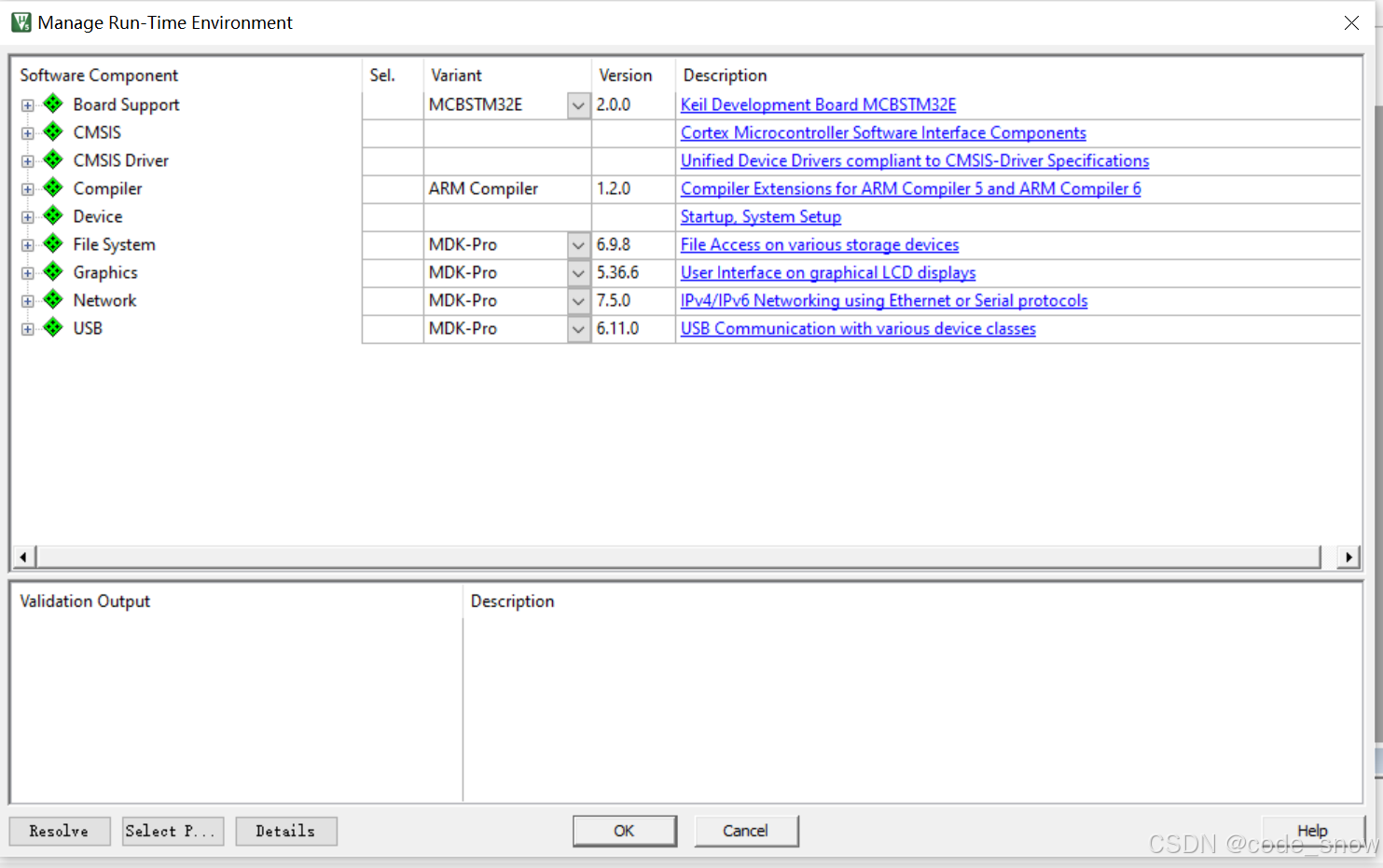Confirm with the OK button
Screen dimensions: 1383x868
(x=625, y=831)
